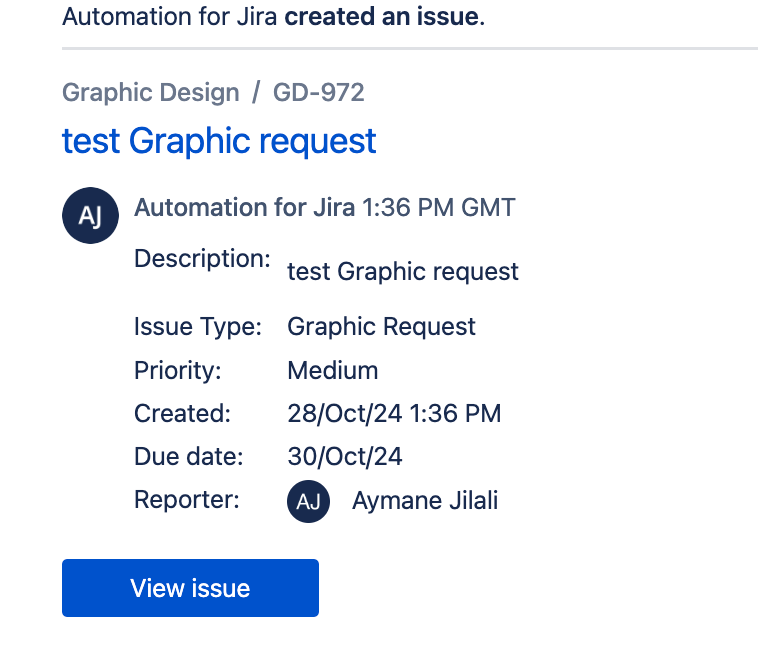Viewport: 758px width, 668px height.
Task: Click the Priority: field label
Action: click(177, 371)
